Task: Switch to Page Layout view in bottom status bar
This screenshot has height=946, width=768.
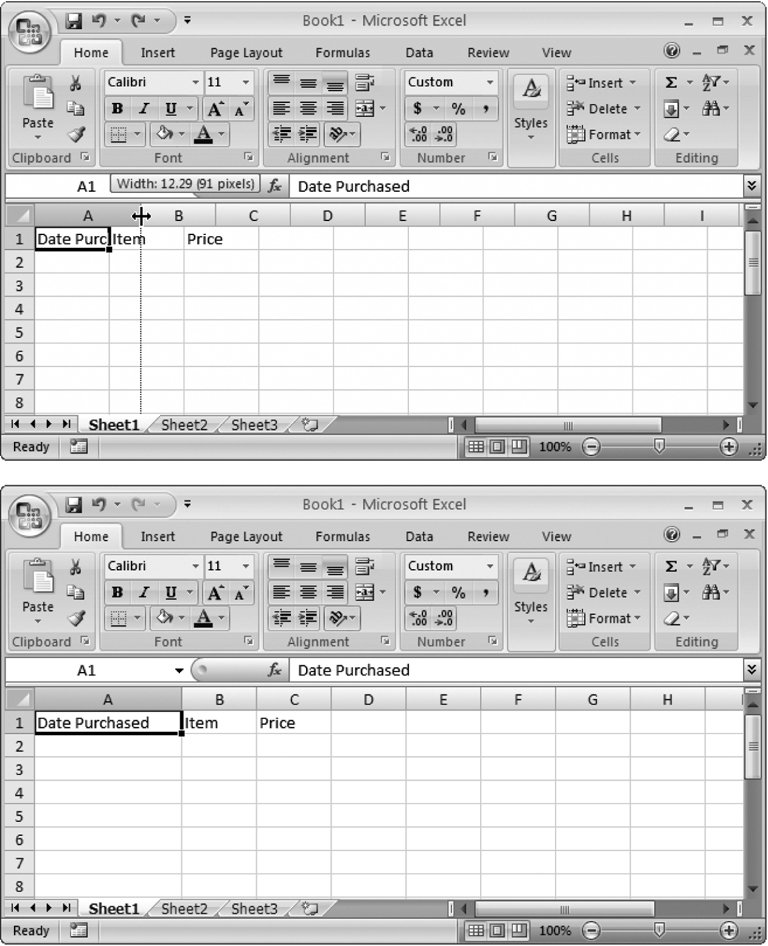Action: click(x=497, y=930)
